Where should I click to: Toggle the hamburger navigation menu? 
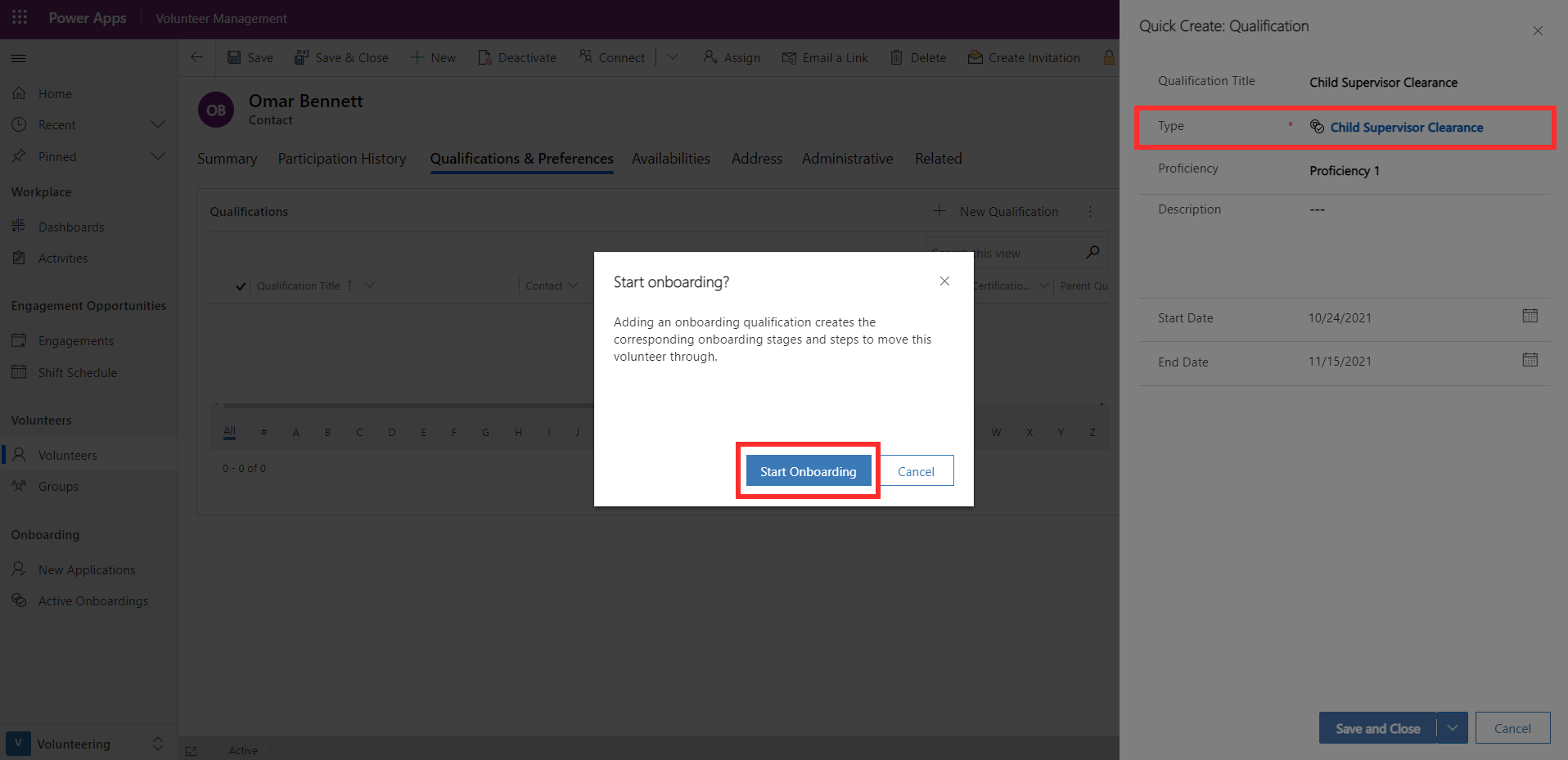[18, 58]
